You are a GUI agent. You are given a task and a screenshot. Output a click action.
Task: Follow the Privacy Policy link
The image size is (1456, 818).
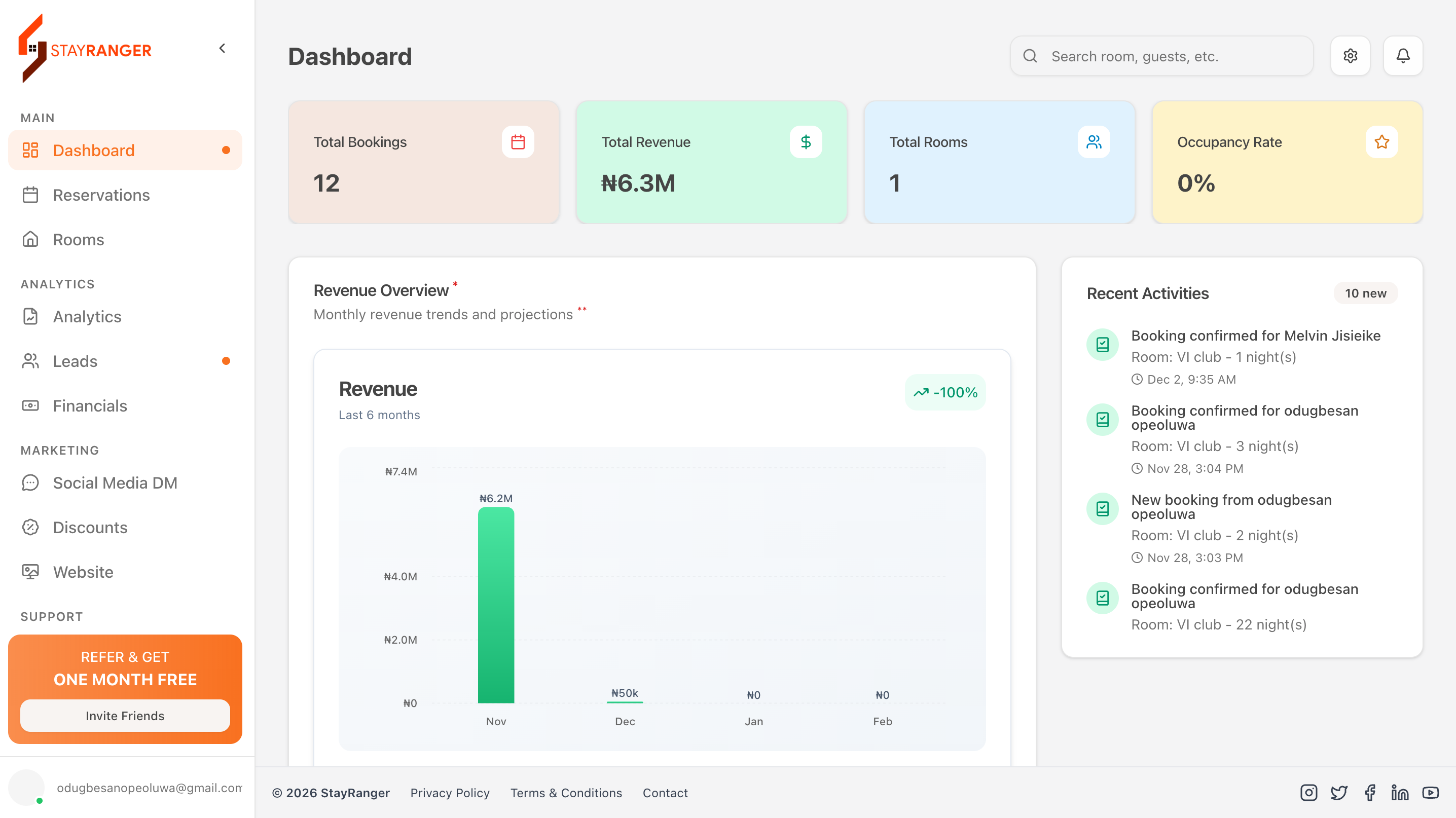point(450,793)
